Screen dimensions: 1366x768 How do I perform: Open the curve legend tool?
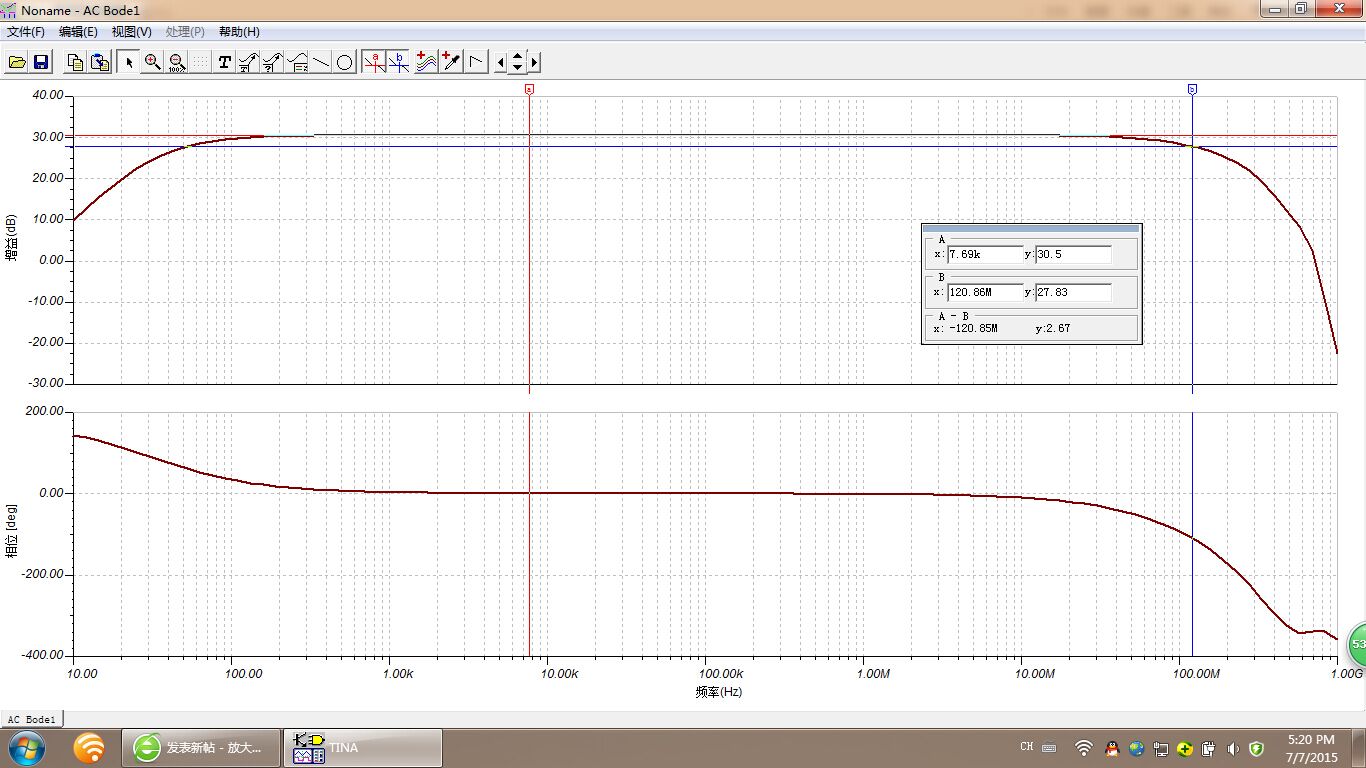pos(297,62)
